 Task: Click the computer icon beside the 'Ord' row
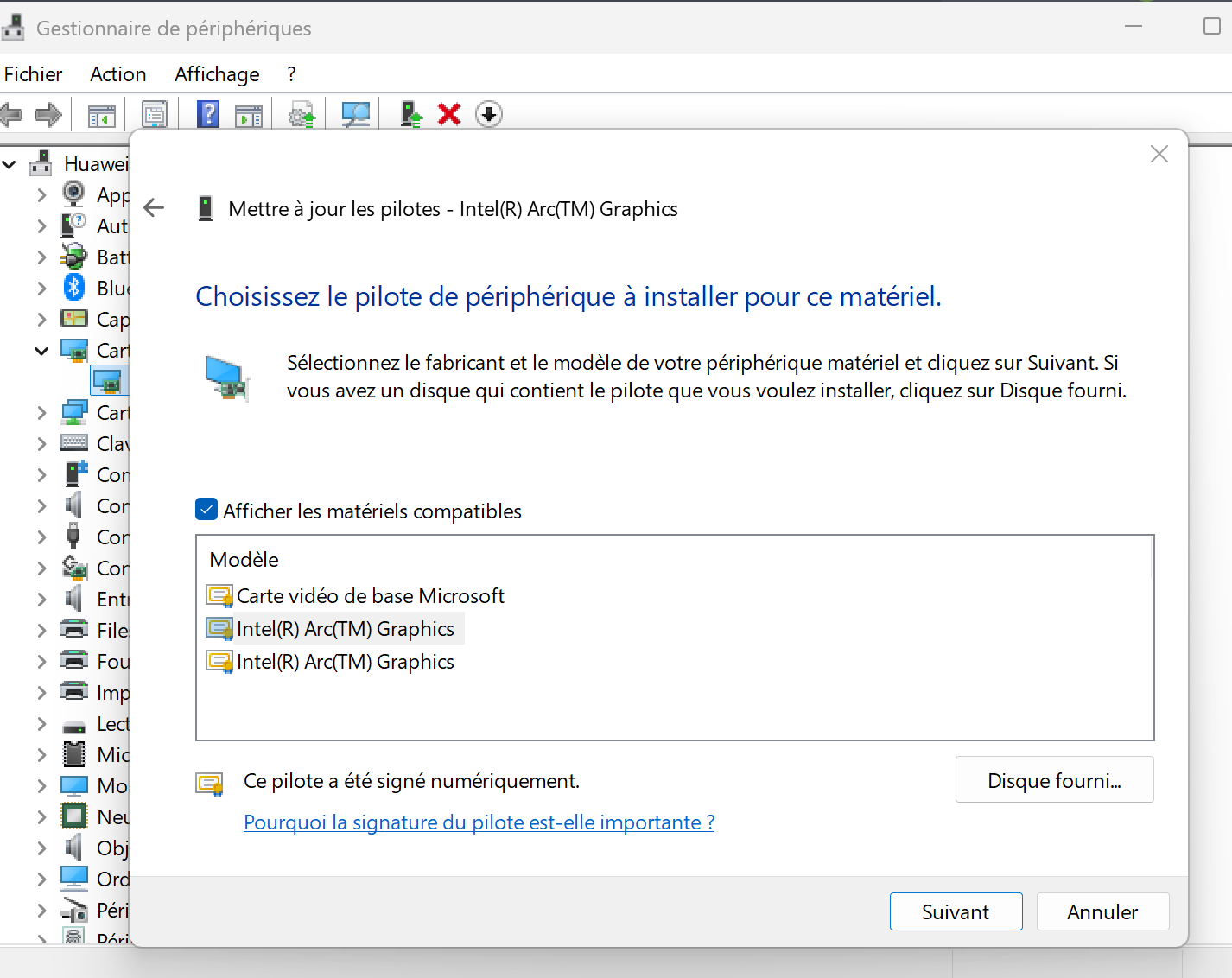click(x=74, y=879)
